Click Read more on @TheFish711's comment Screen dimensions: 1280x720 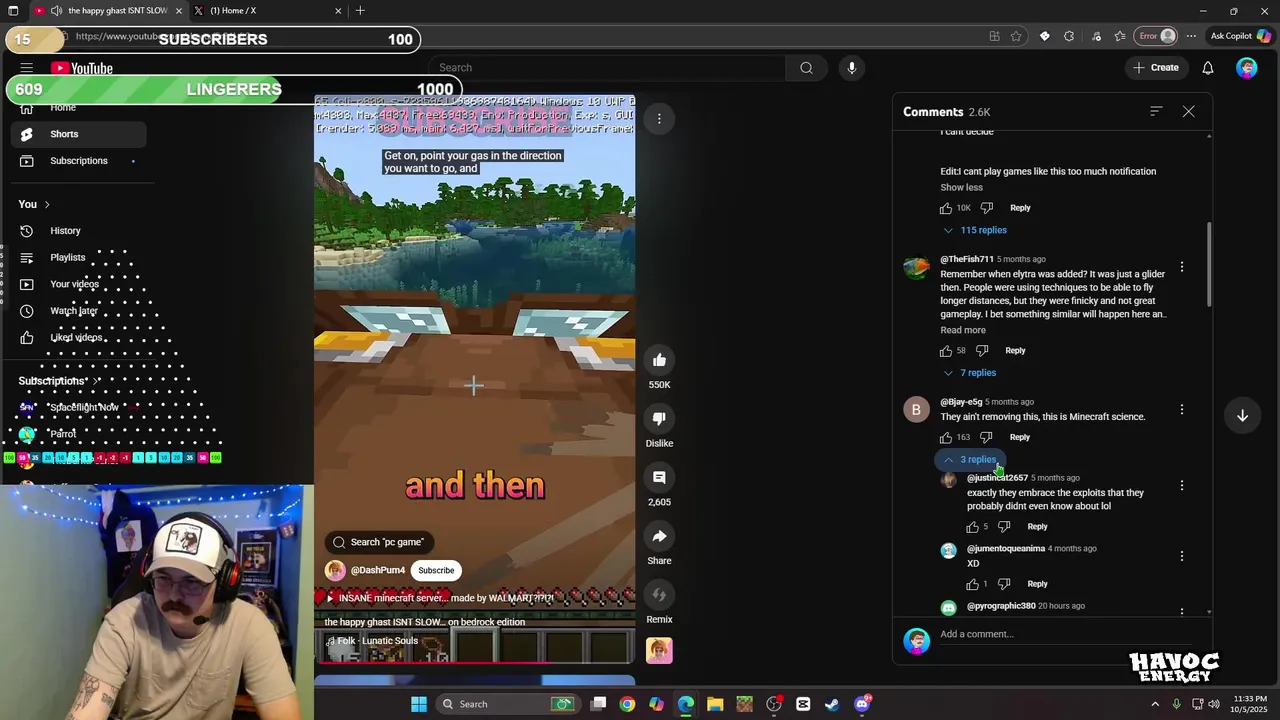pyautogui.click(x=963, y=330)
